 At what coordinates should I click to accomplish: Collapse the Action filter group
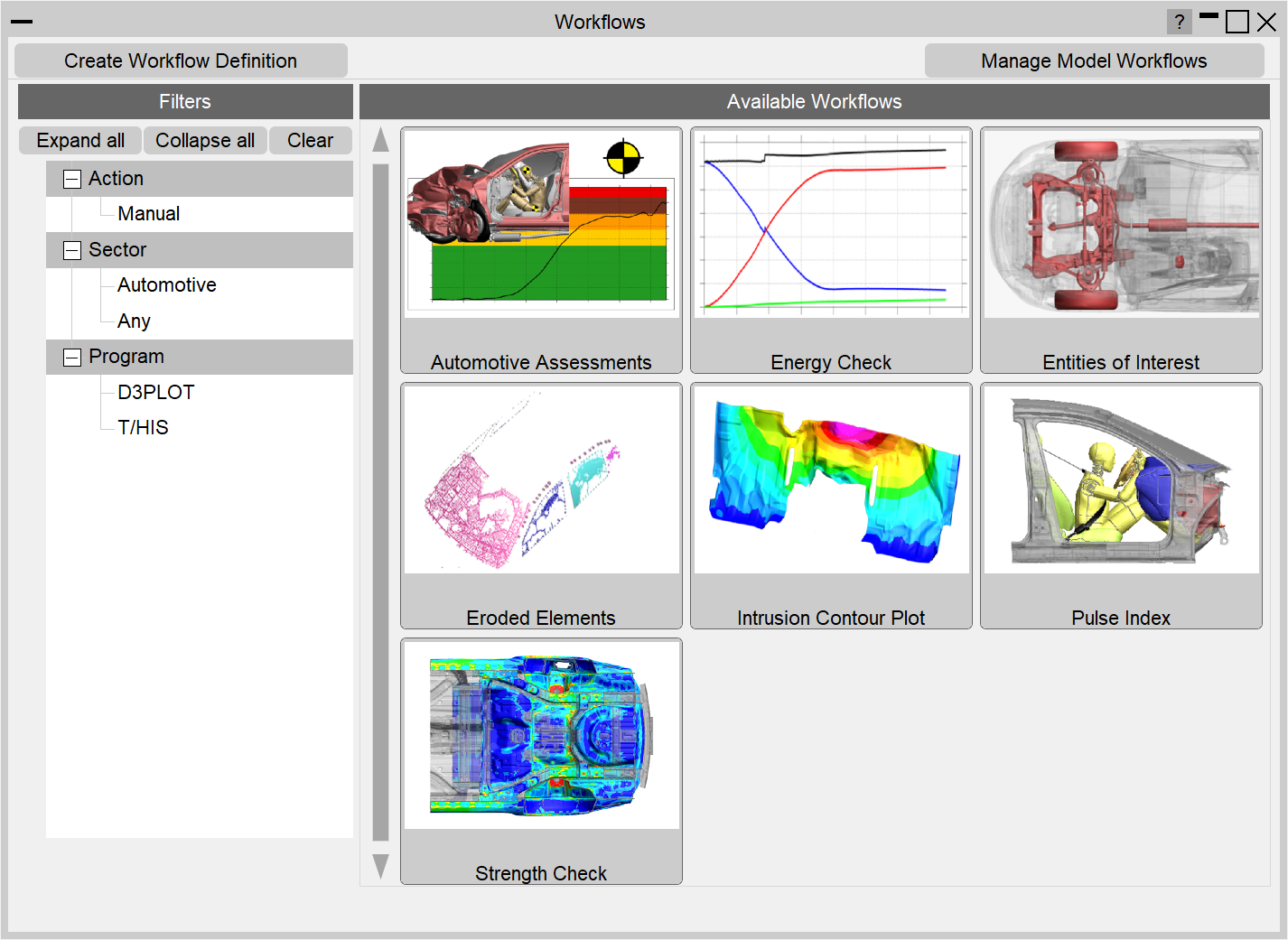coord(72,179)
